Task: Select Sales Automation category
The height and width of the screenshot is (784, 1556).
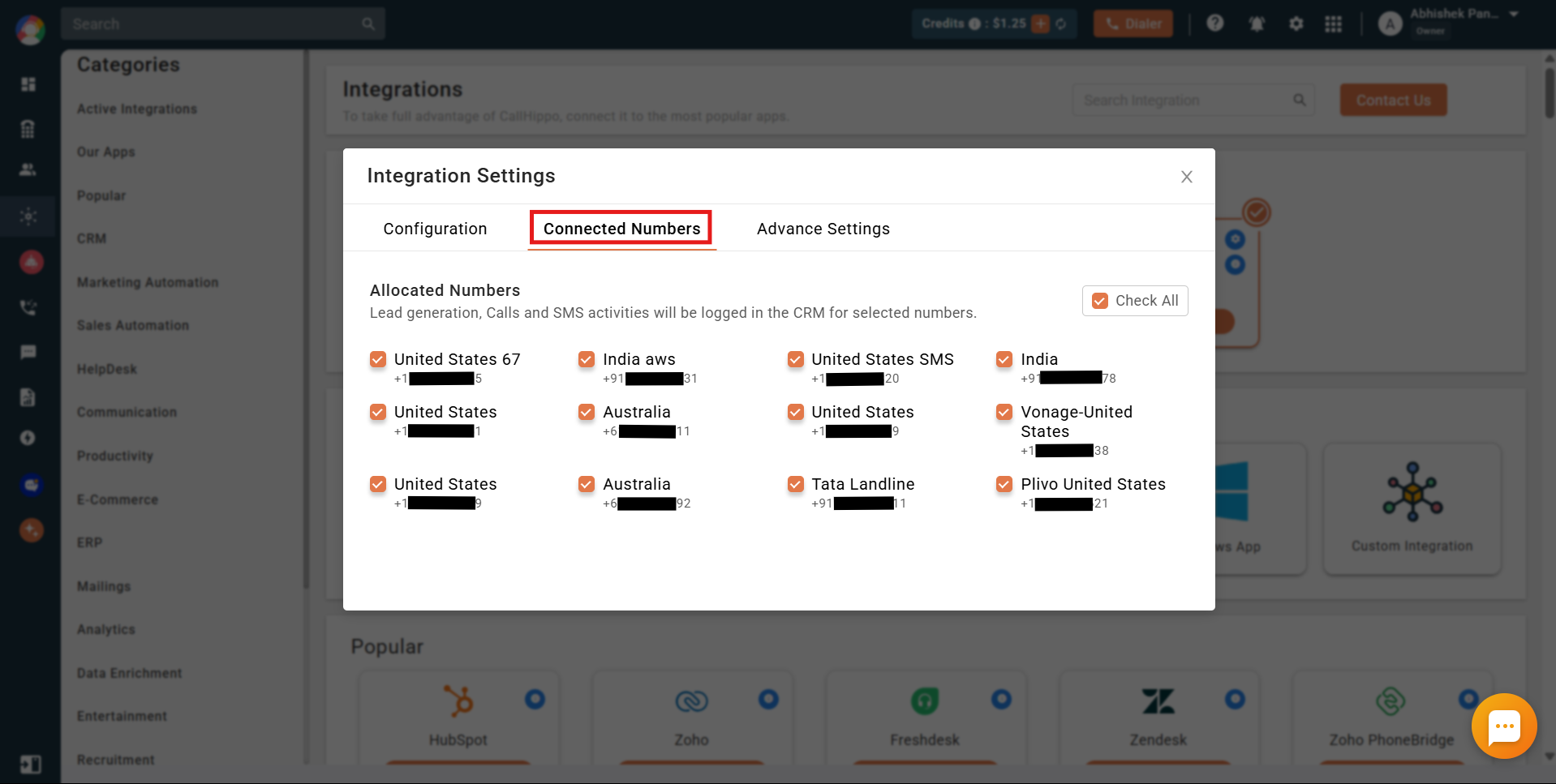Action: (x=133, y=325)
